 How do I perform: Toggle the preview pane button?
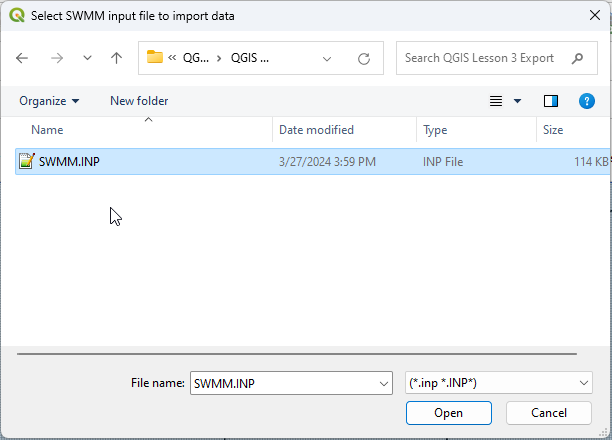click(x=550, y=101)
